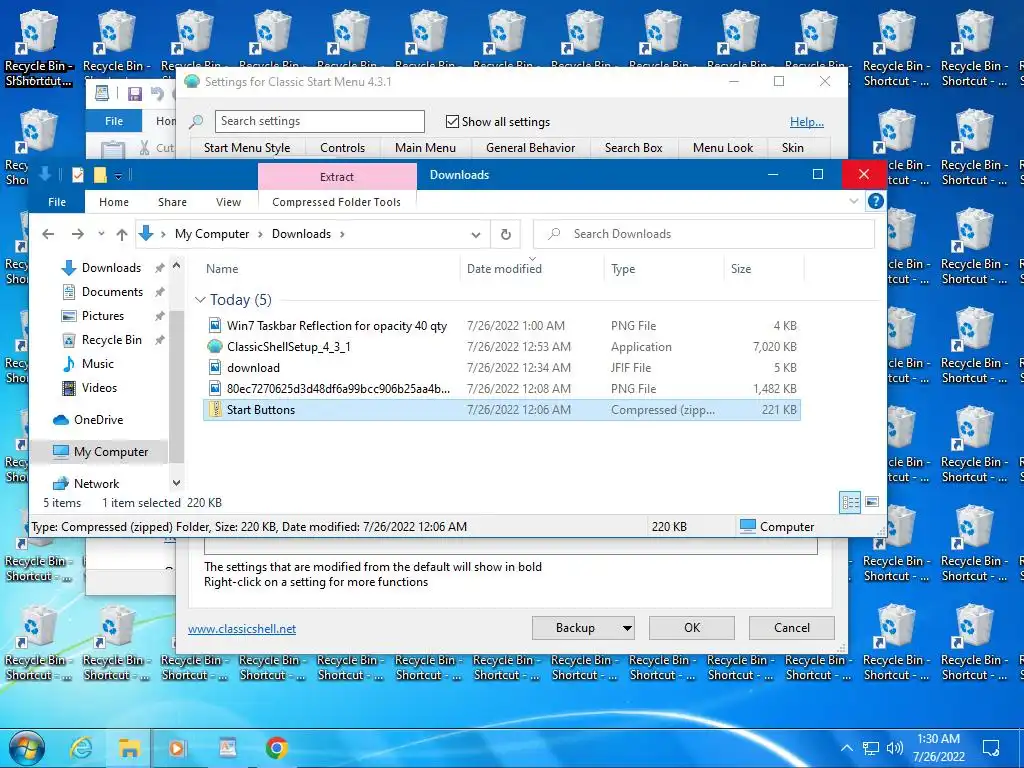
Task: Select Network in navigation pane
Action: point(96,484)
